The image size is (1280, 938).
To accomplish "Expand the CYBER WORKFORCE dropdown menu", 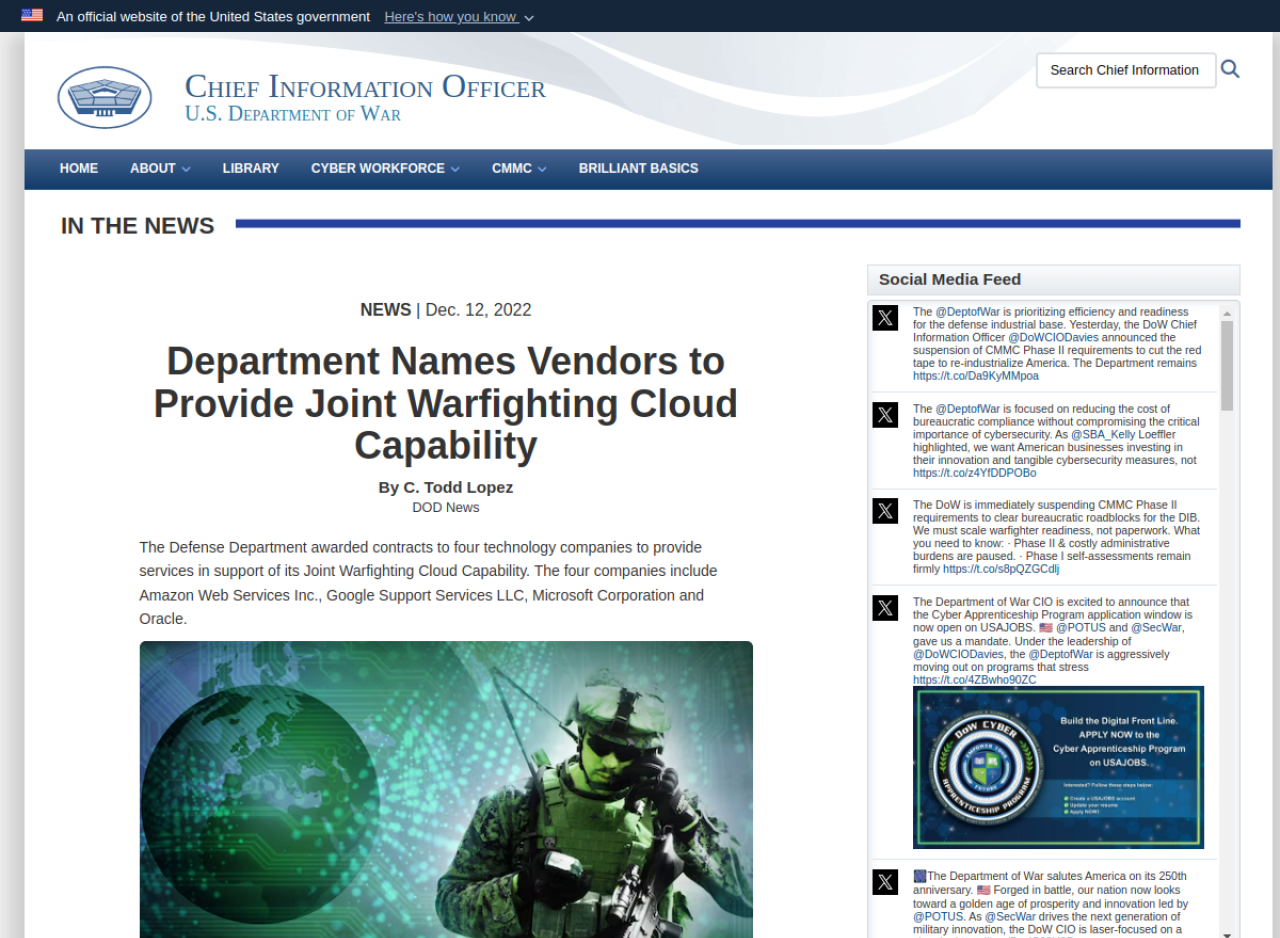I will tap(385, 169).
